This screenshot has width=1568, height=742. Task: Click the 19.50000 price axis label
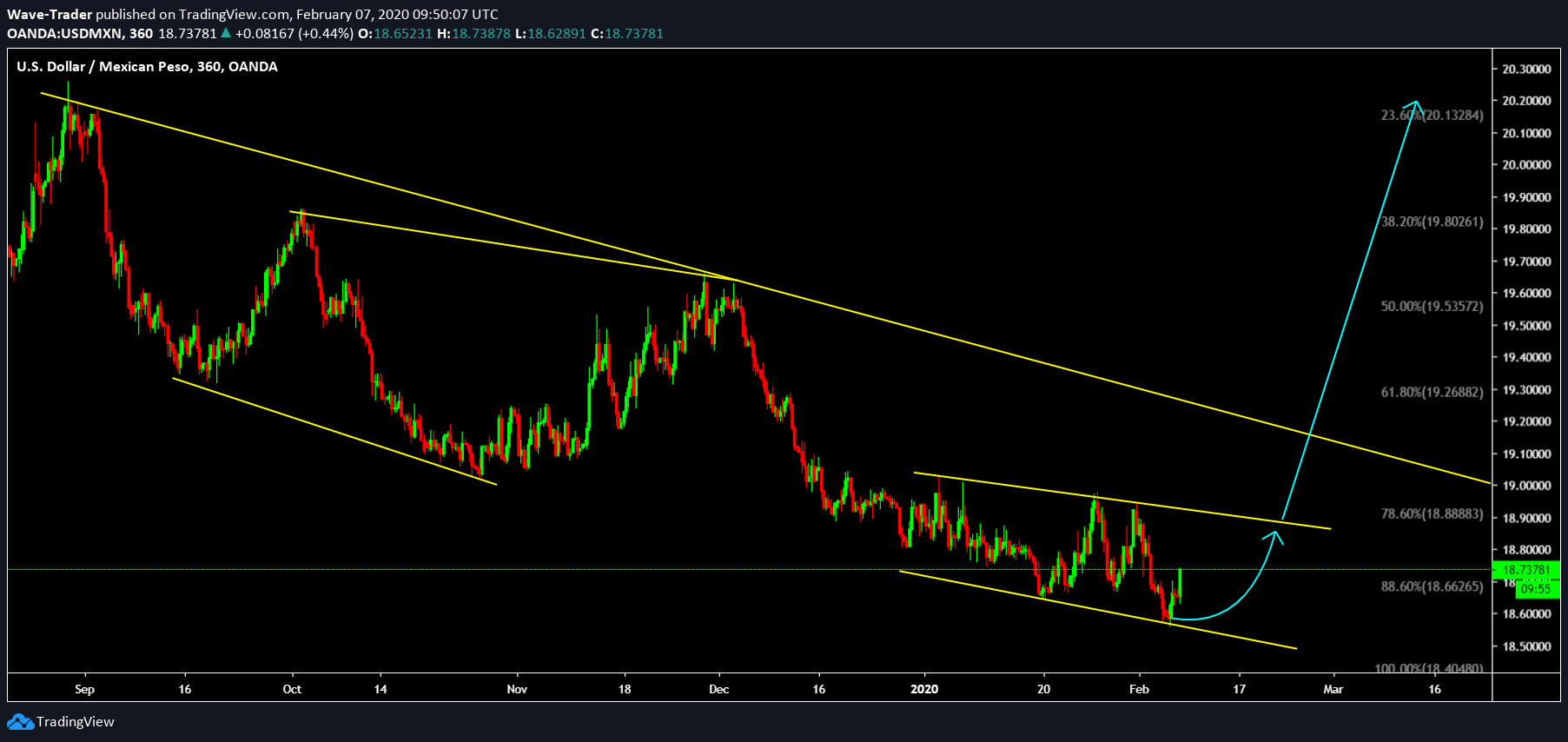[x=1526, y=326]
